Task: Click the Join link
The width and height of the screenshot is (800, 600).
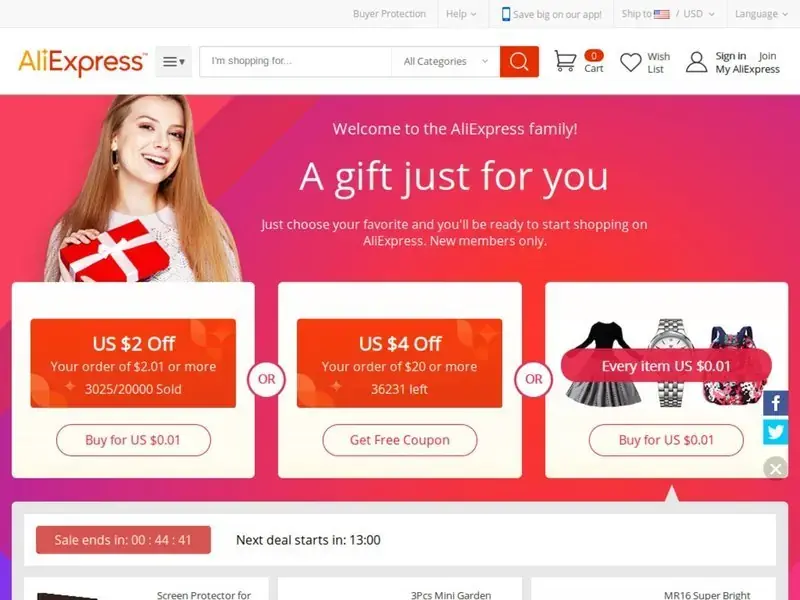Action: pos(767,56)
